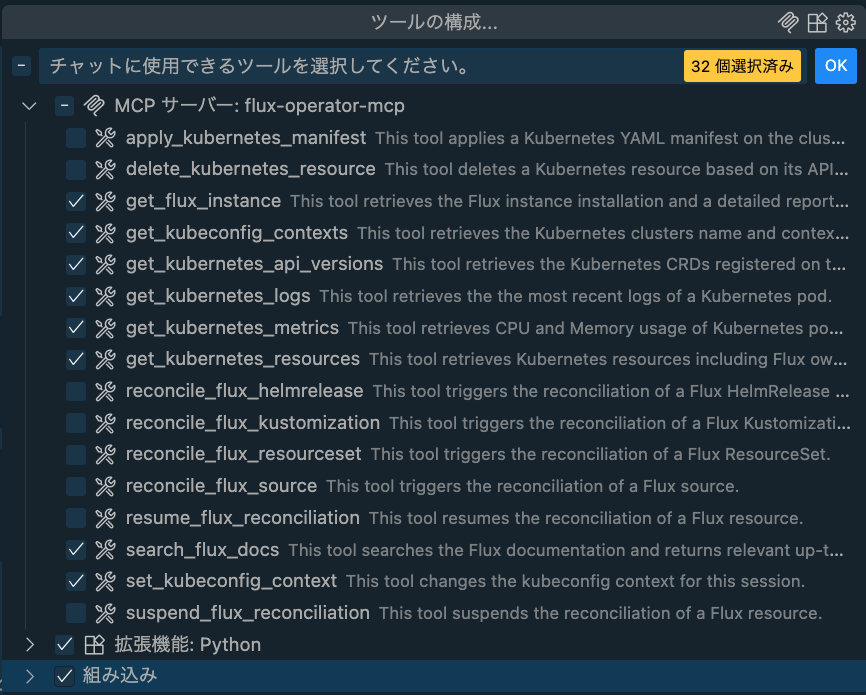Image resolution: width=866 pixels, height=695 pixels.
Task: Click the extensions icon in title bar
Action: (817, 22)
